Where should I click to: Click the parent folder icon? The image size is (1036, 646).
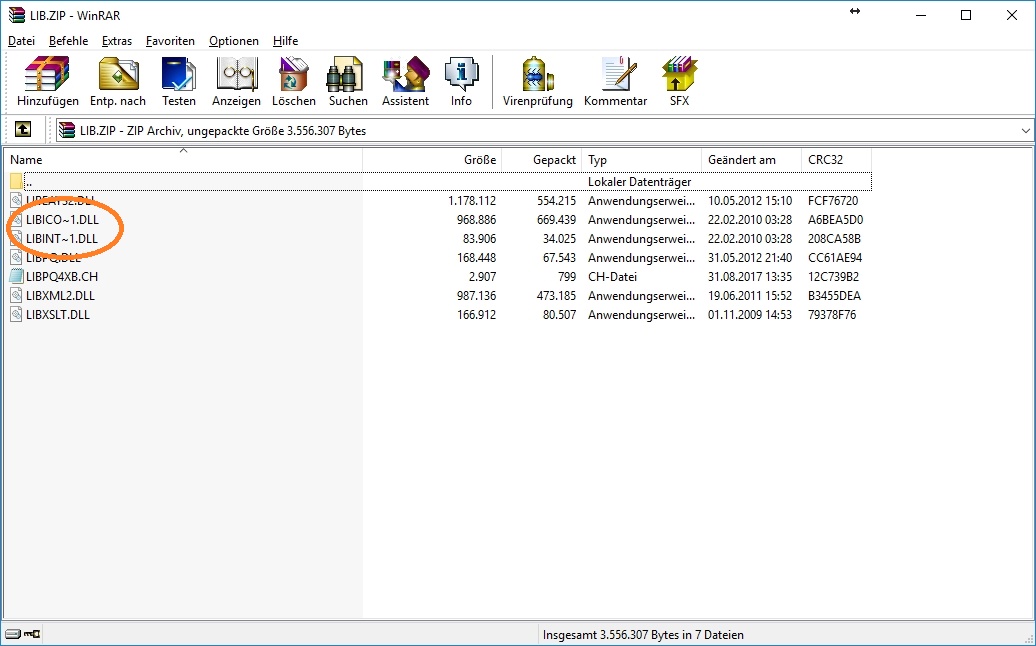click(17, 181)
